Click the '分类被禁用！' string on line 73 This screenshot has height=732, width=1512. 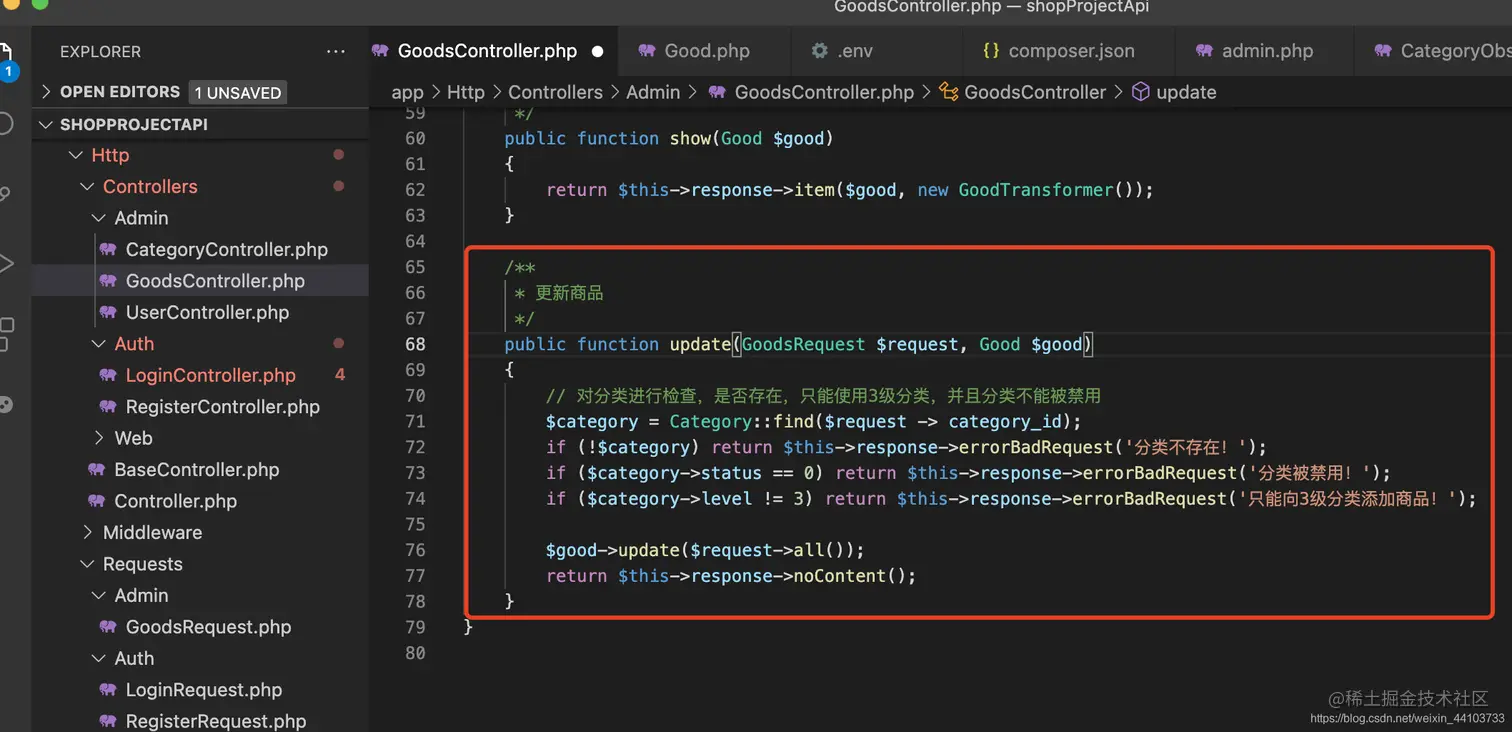(x=1310, y=473)
